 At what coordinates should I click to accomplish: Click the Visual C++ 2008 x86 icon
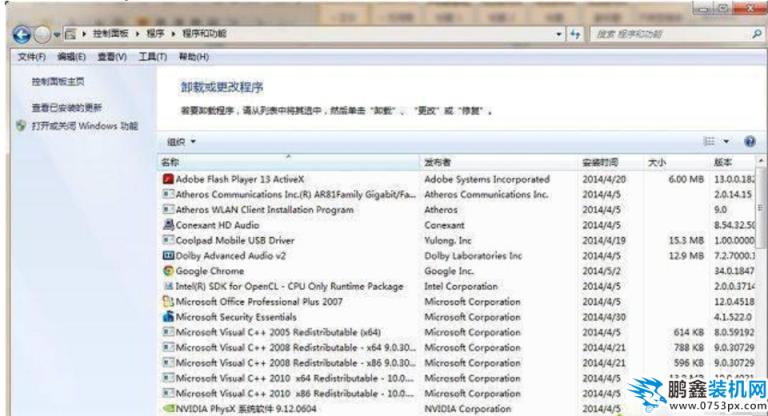coord(168,363)
